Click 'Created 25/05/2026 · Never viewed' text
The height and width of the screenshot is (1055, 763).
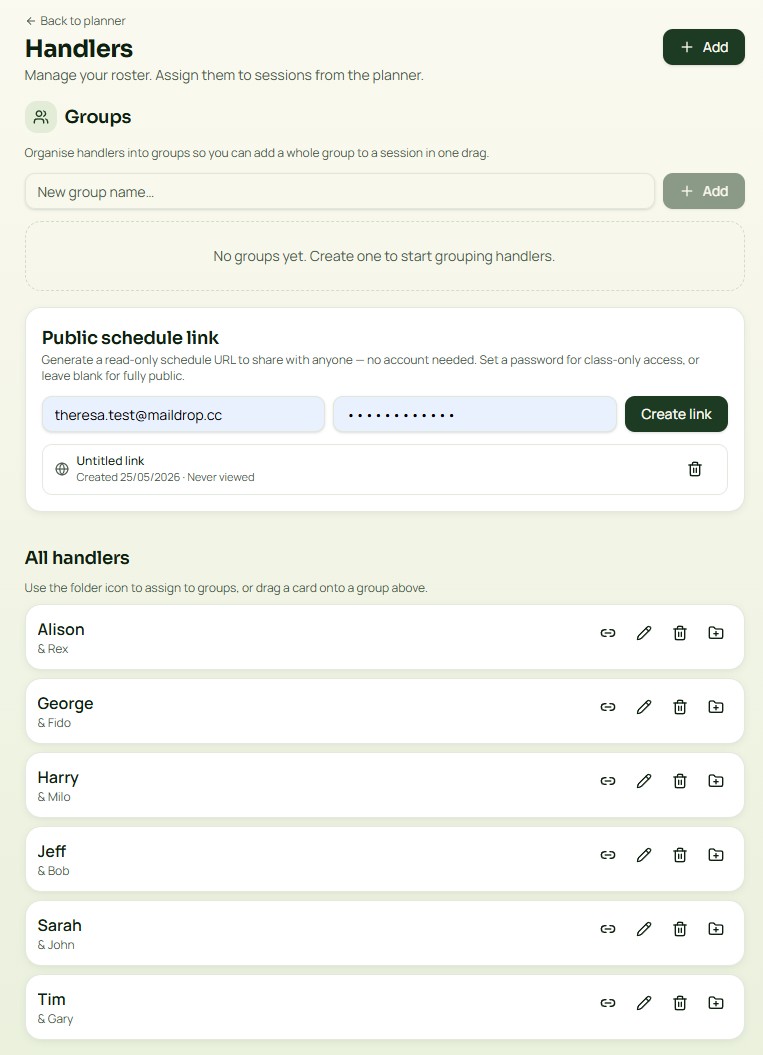point(166,477)
